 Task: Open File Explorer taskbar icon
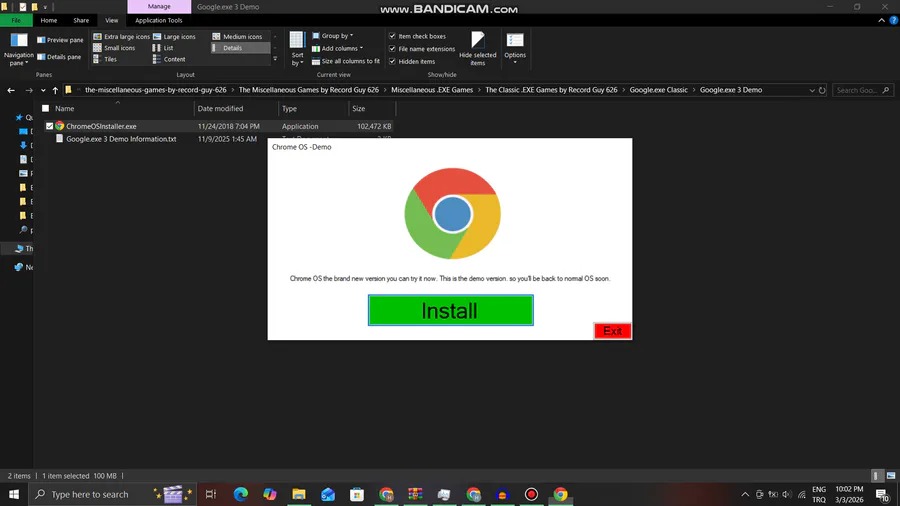tap(298, 494)
